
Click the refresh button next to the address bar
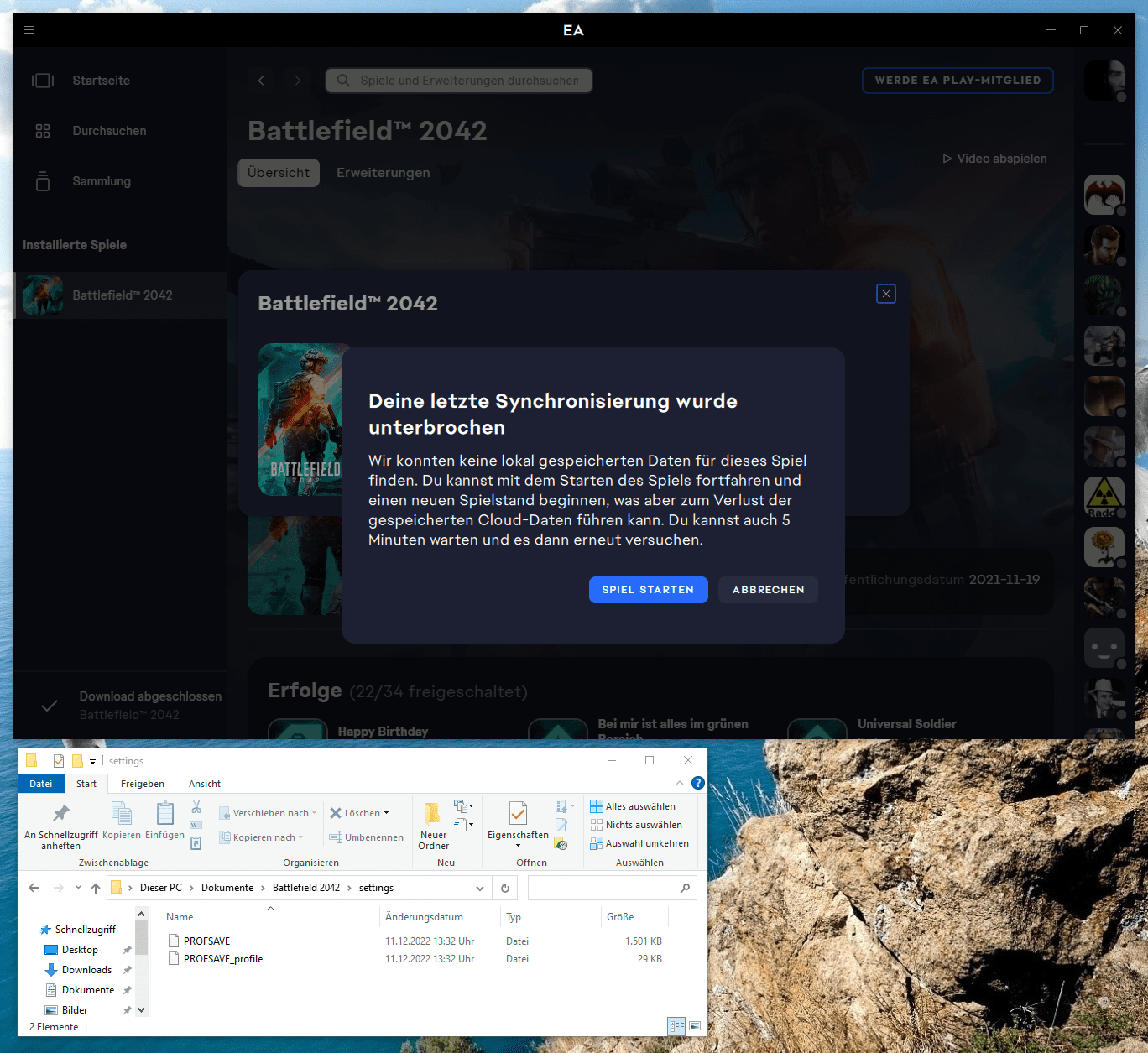[505, 888]
